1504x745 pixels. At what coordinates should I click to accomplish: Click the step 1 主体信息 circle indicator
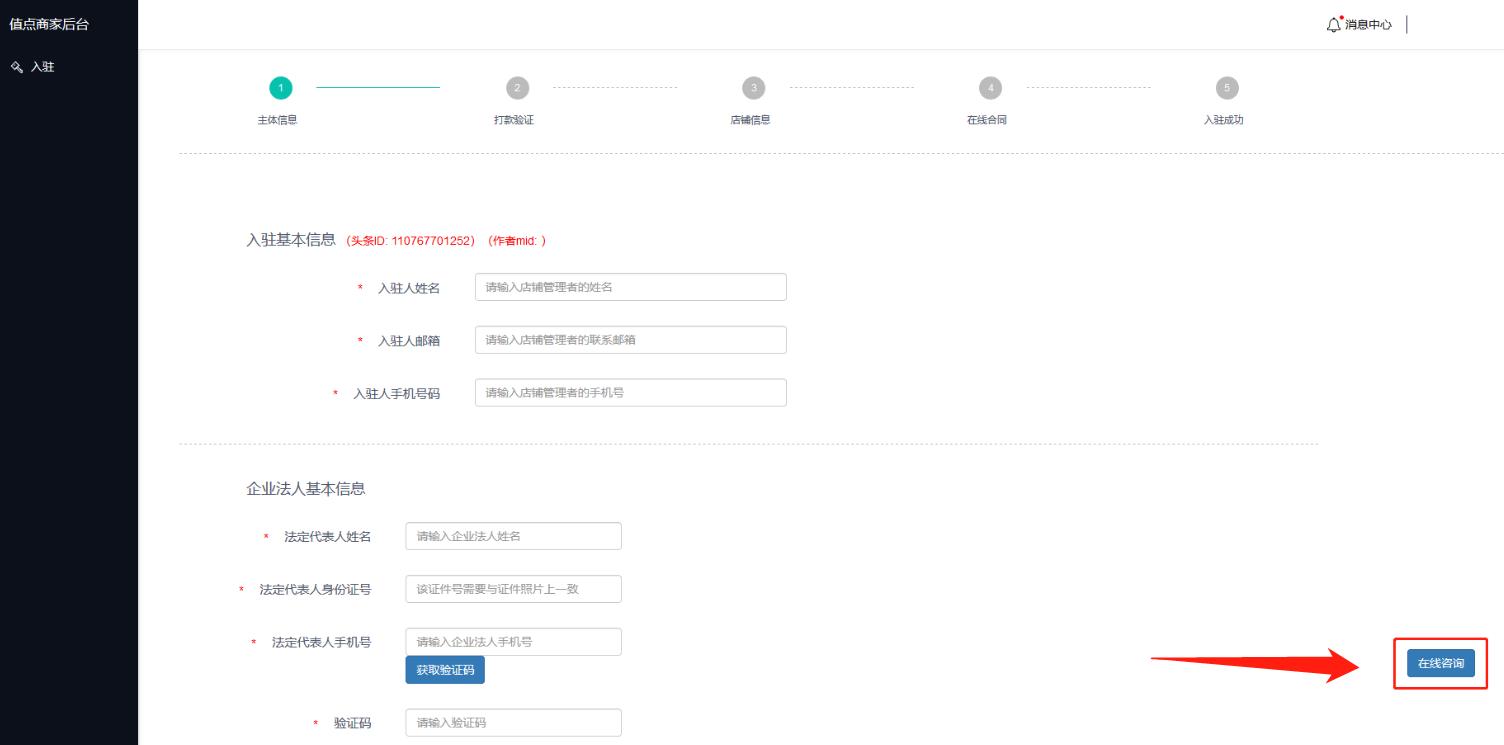pos(281,88)
